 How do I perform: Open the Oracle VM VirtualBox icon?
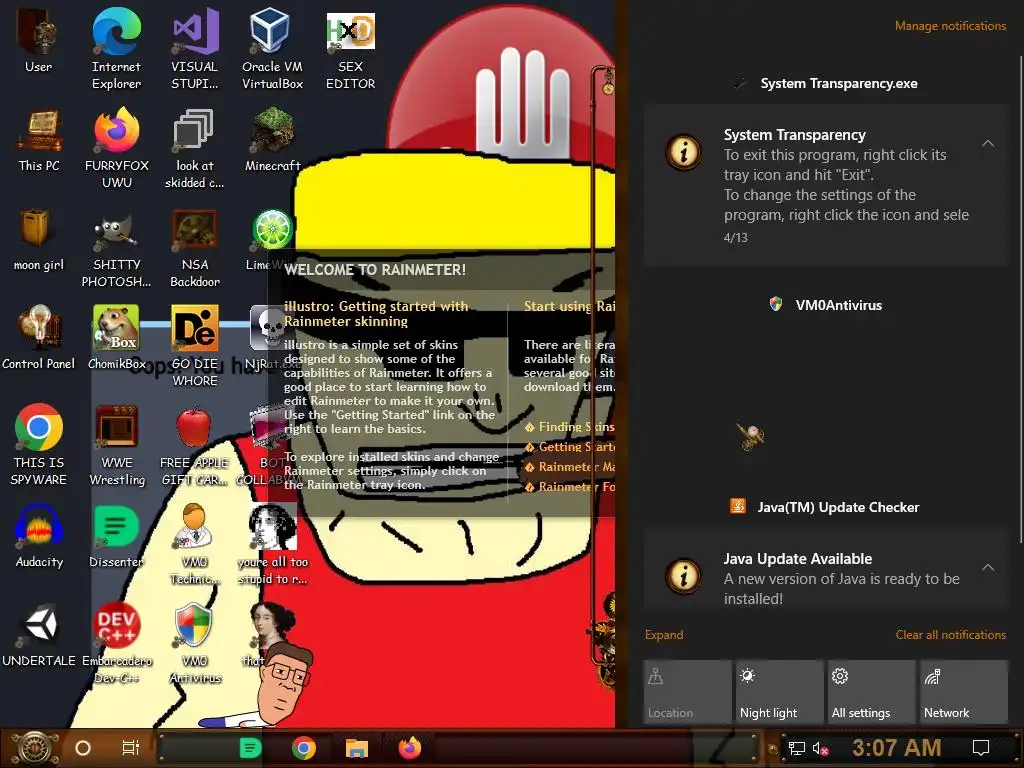[272, 48]
